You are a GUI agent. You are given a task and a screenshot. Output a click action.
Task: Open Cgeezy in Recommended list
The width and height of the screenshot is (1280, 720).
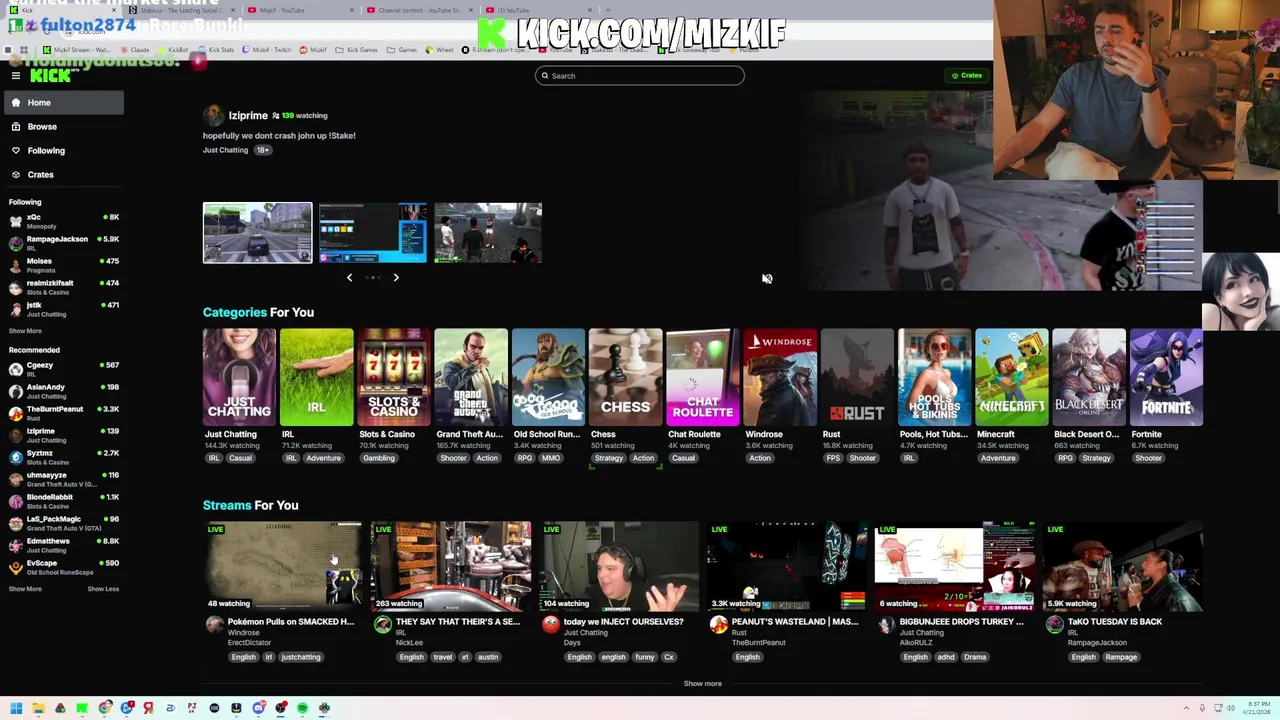(x=64, y=369)
